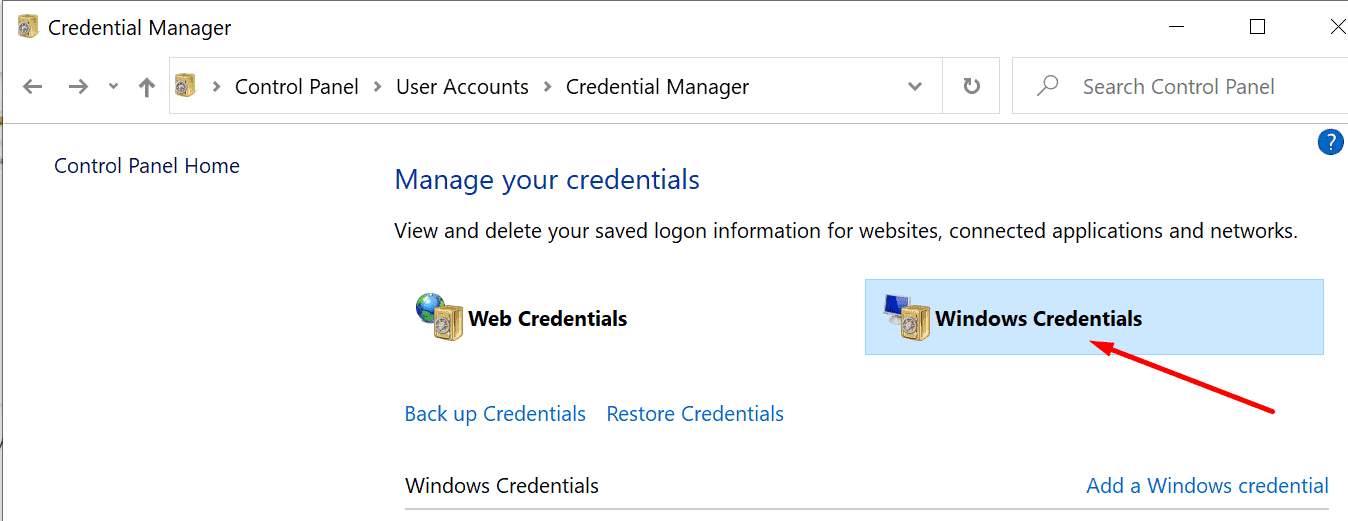Select the Windows Credentials tab

(x=1094, y=317)
